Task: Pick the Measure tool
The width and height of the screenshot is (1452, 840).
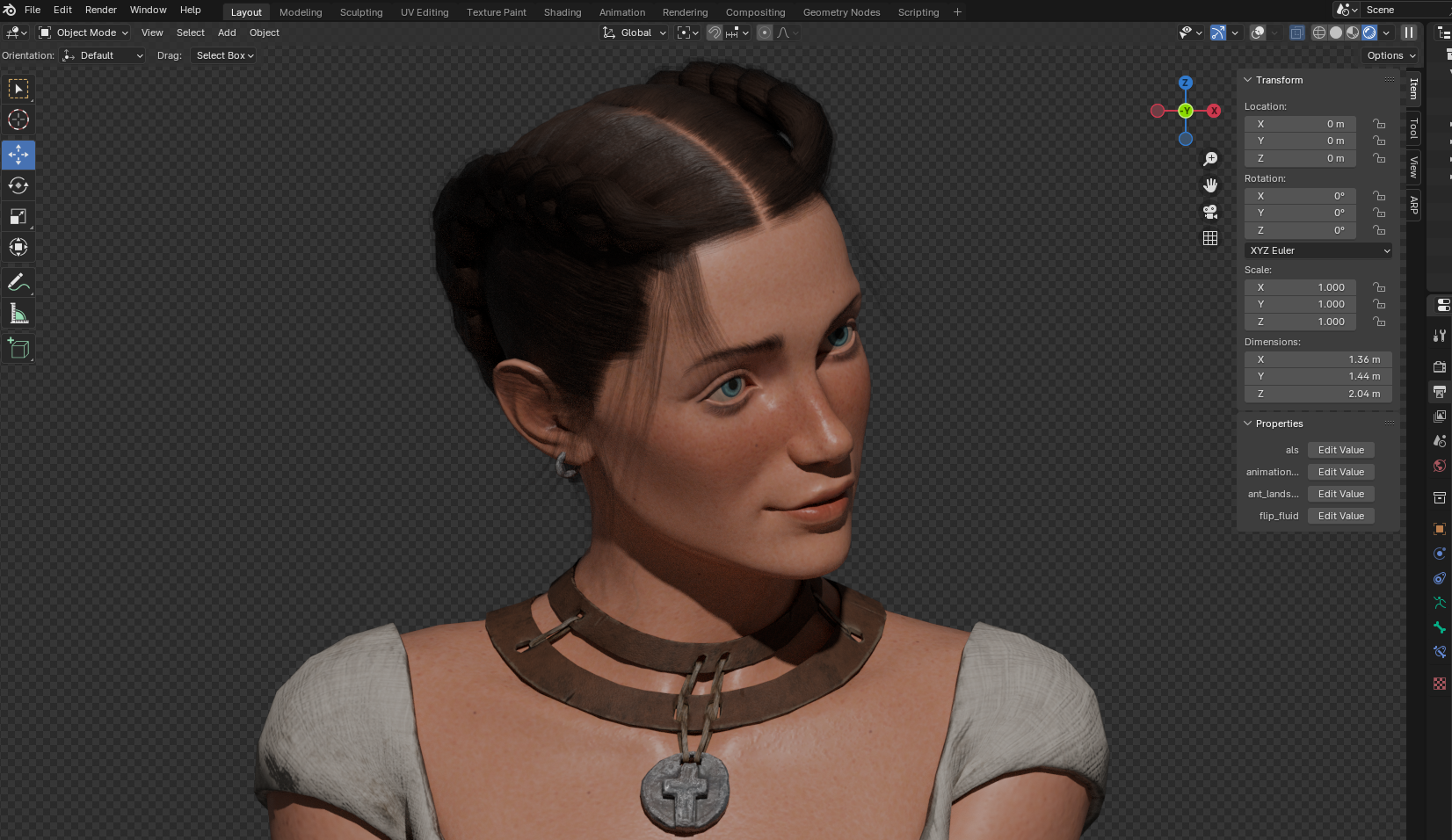Action: pyautogui.click(x=18, y=314)
